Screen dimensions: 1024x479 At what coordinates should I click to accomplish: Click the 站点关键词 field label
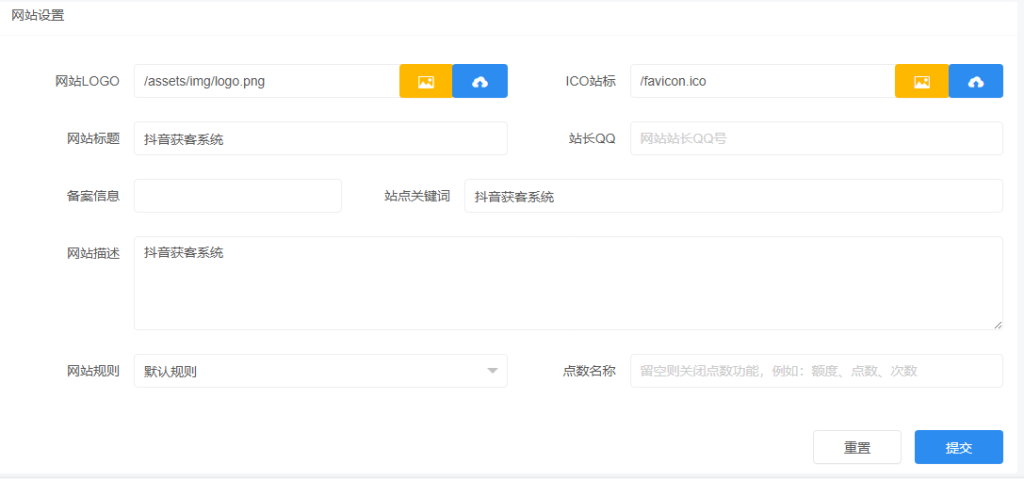click(417, 196)
